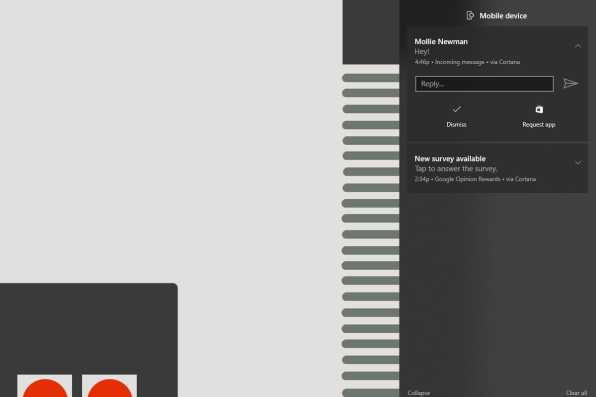Clear all notifications
596x397 pixels.
576,393
